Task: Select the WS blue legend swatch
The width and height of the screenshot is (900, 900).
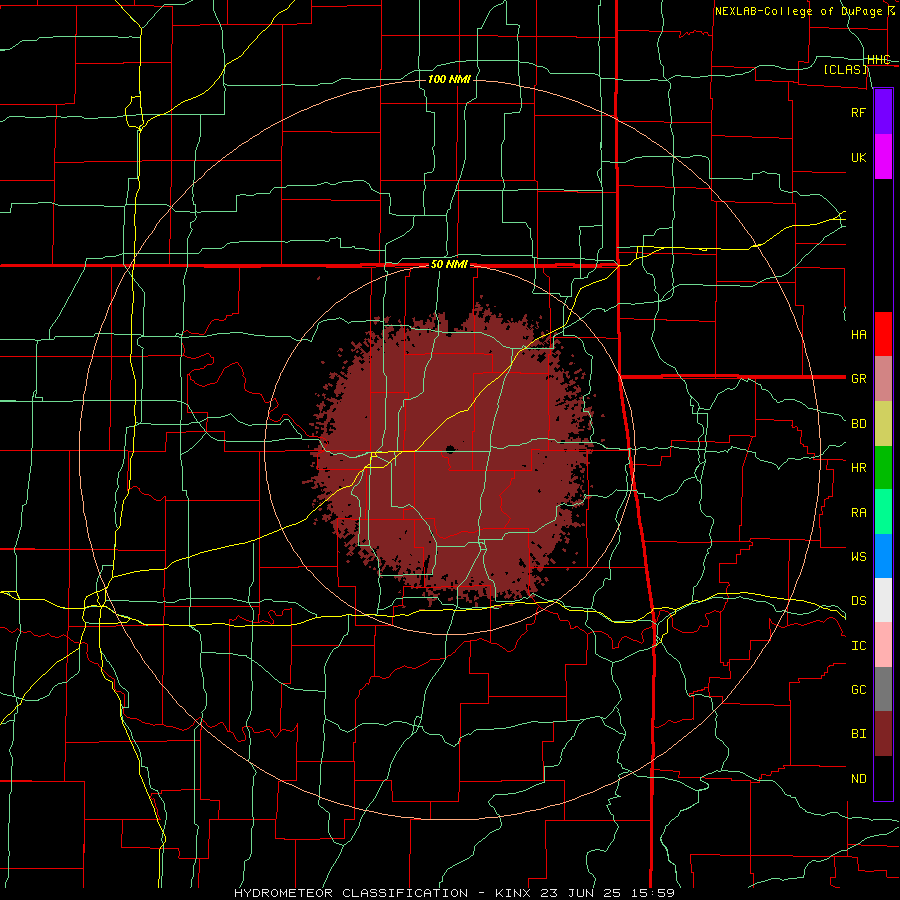Action: pos(883,556)
